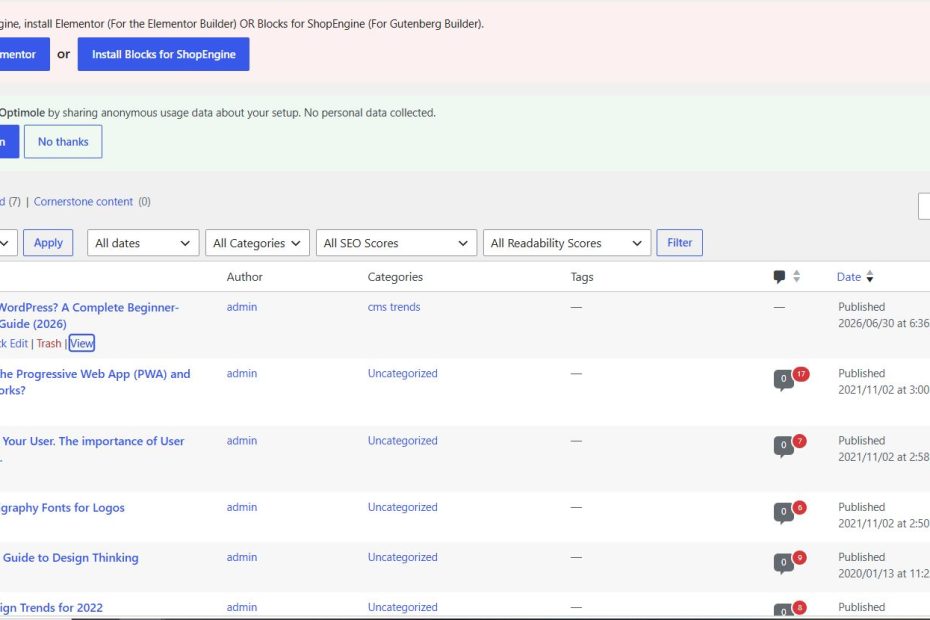
Task: Apply the selected bulk action
Action: 48,243
